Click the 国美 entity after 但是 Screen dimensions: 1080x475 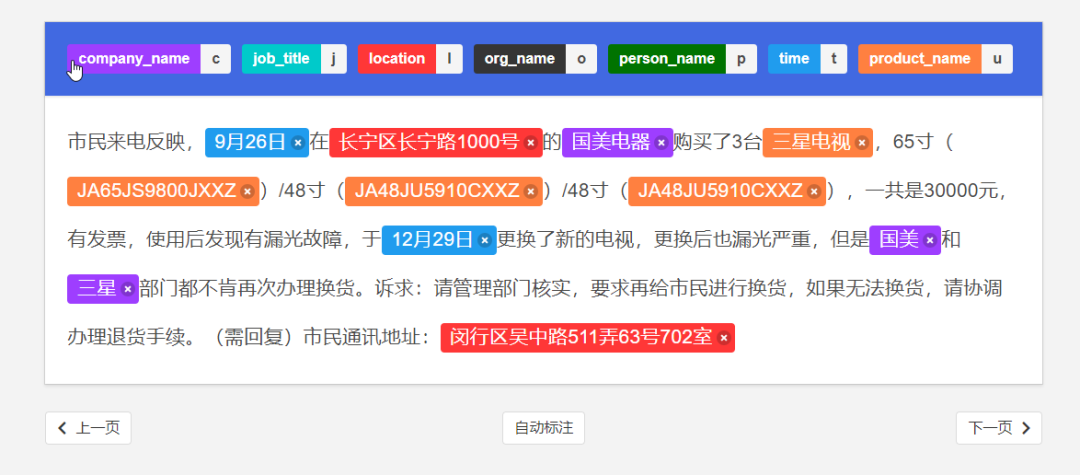[x=898, y=240]
